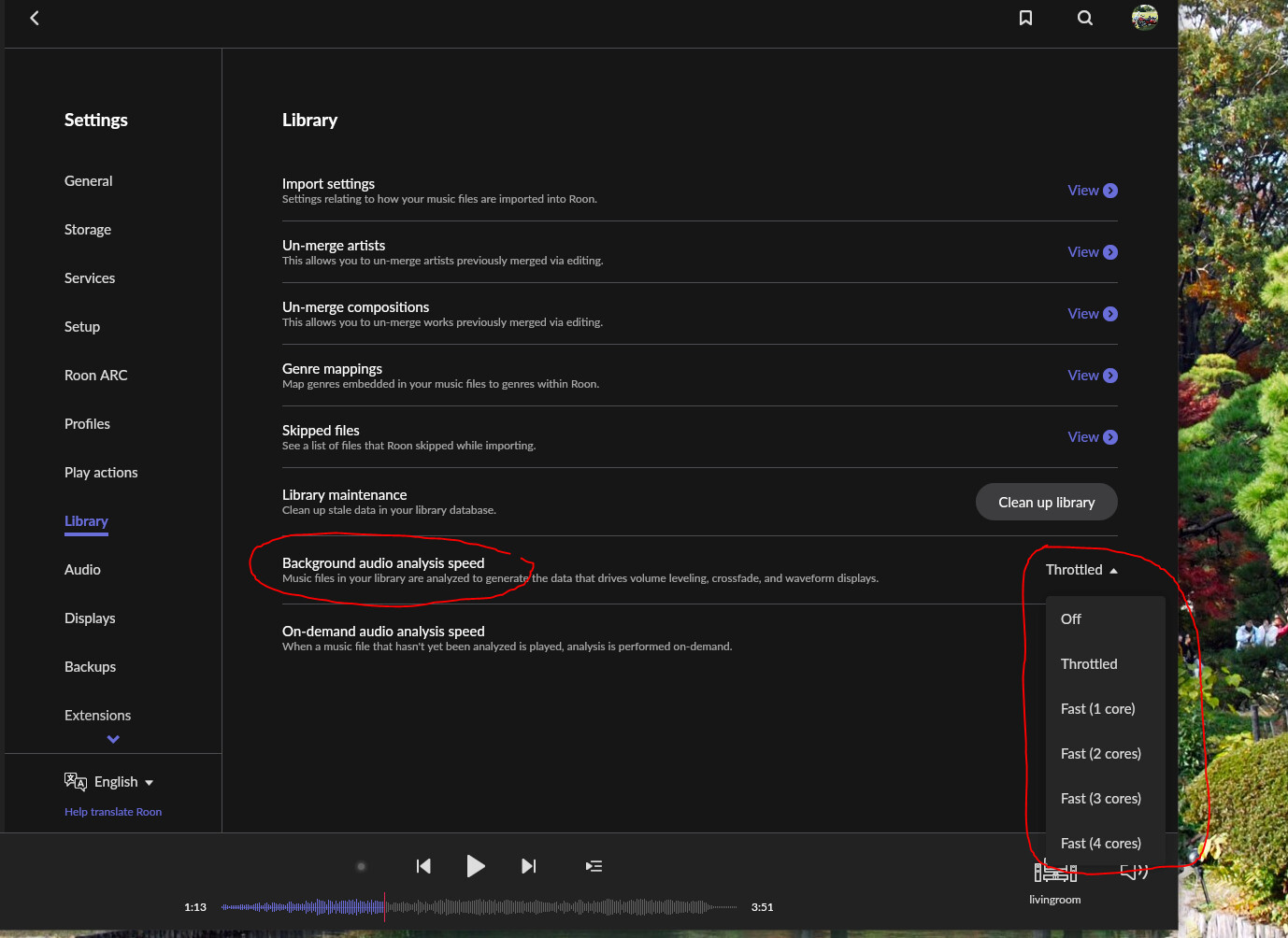Image resolution: width=1288 pixels, height=938 pixels.
Task: Open the Roon ARC settings page
Action: [95, 375]
